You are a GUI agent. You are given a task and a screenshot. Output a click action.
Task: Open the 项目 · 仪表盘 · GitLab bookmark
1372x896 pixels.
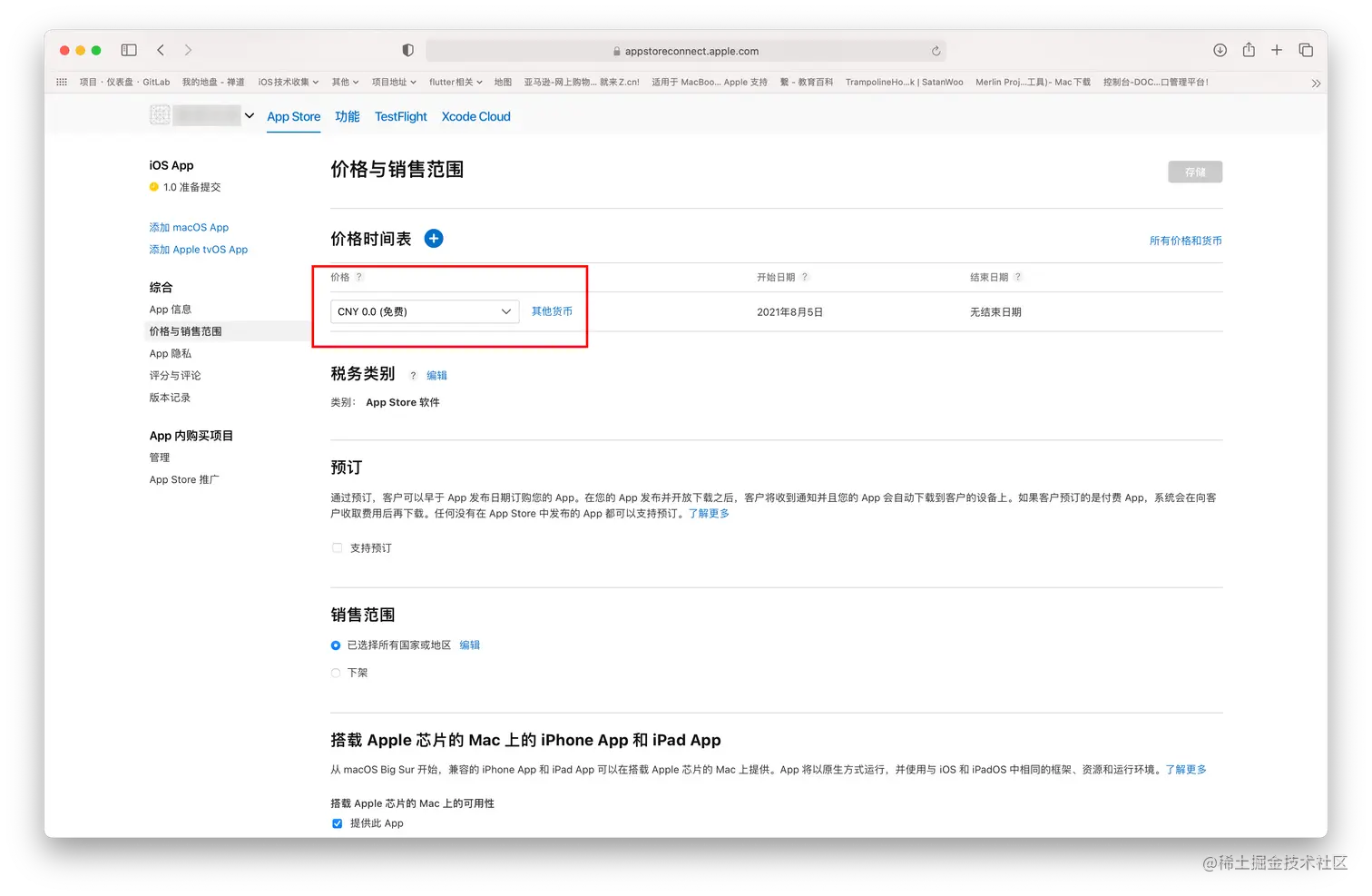(124, 82)
